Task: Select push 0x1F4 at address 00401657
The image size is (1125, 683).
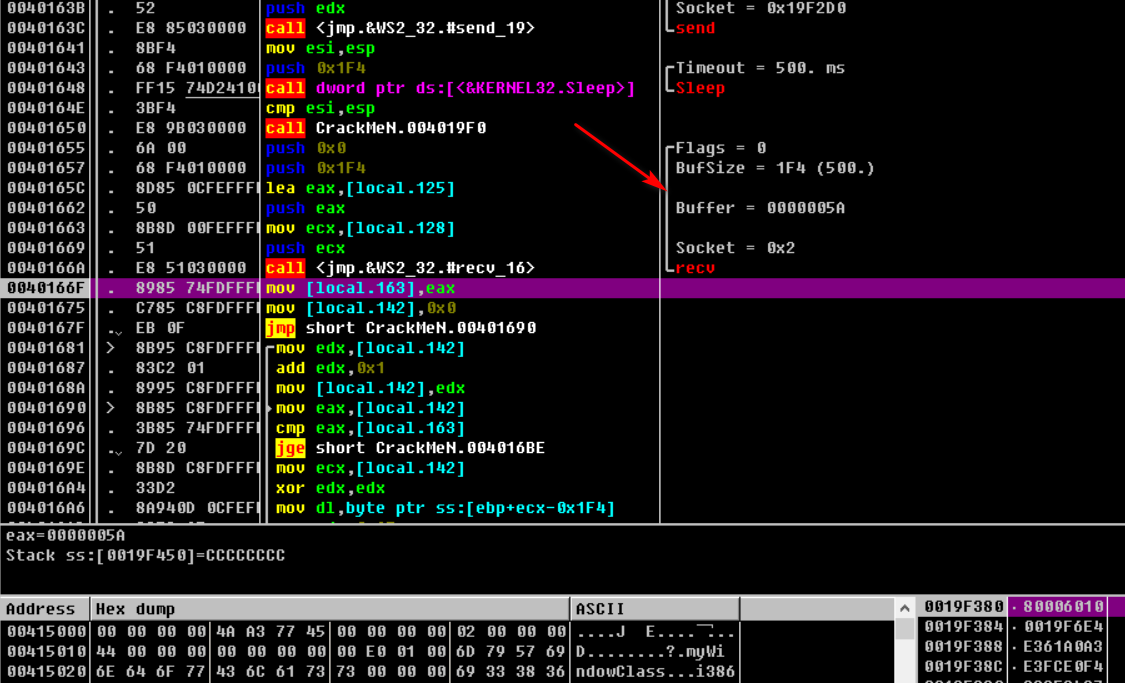Action: tap(316, 168)
